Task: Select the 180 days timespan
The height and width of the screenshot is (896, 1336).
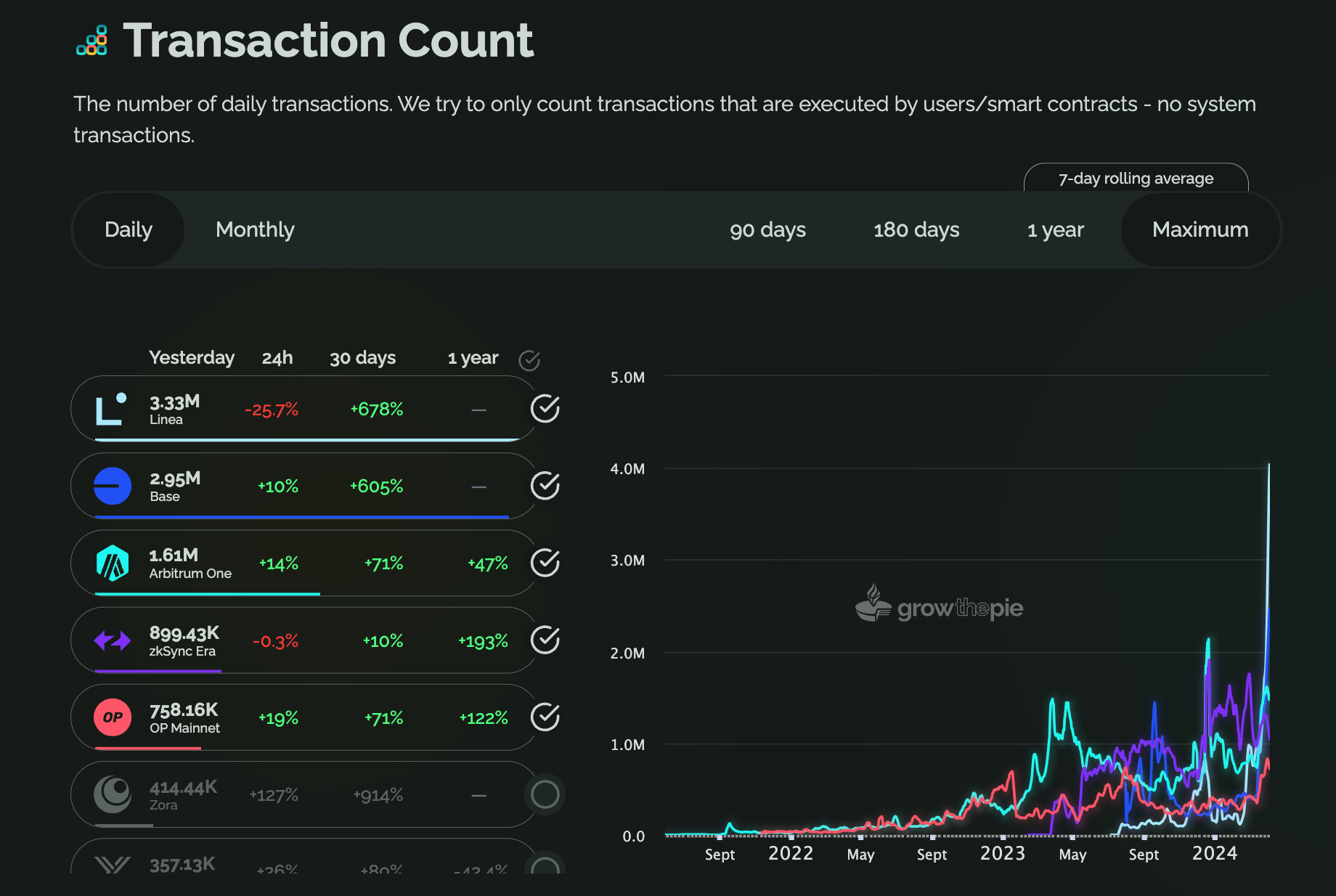Action: (916, 229)
